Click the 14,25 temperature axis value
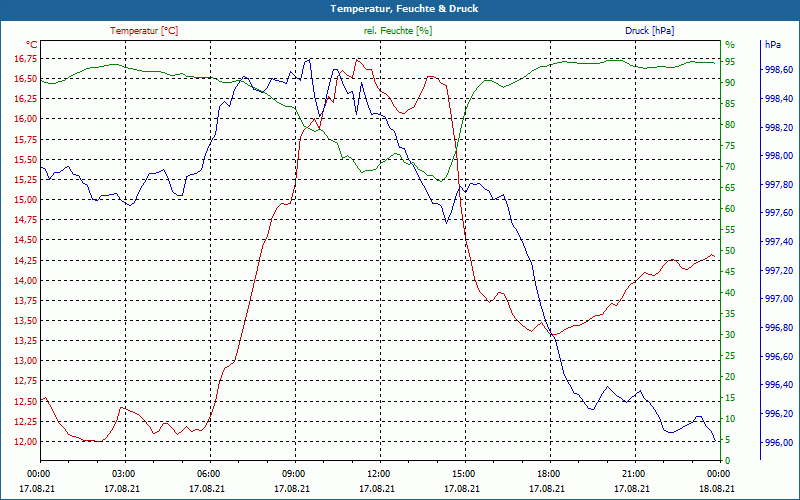Image resolution: width=800 pixels, height=500 pixels. coord(26,260)
